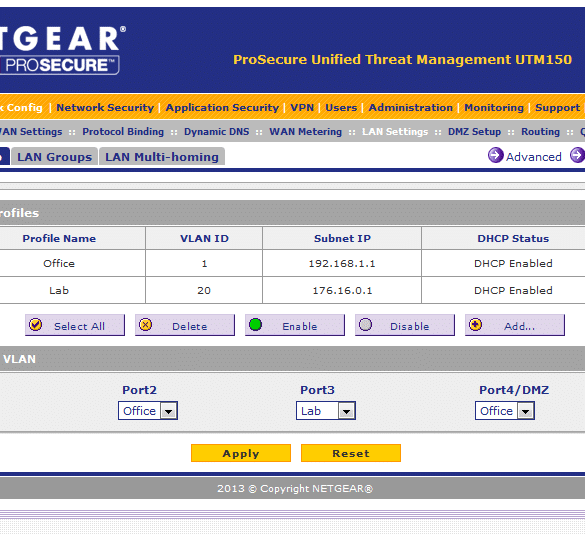Switch to the LAN Groups tab
585x535 pixels.
point(54,157)
